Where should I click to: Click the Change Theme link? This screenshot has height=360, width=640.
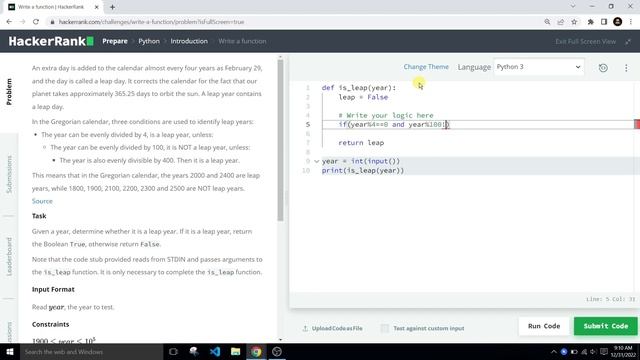tap(426, 67)
